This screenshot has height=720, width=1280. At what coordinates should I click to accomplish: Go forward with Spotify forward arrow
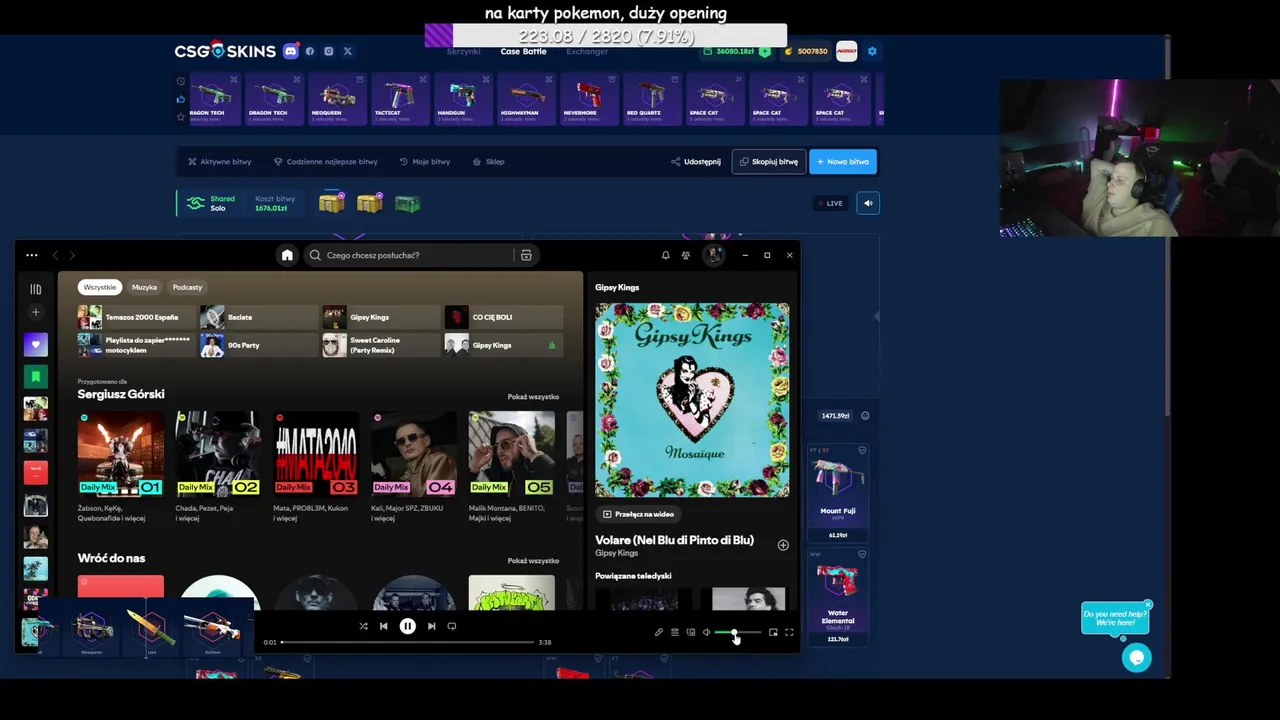[x=71, y=255]
